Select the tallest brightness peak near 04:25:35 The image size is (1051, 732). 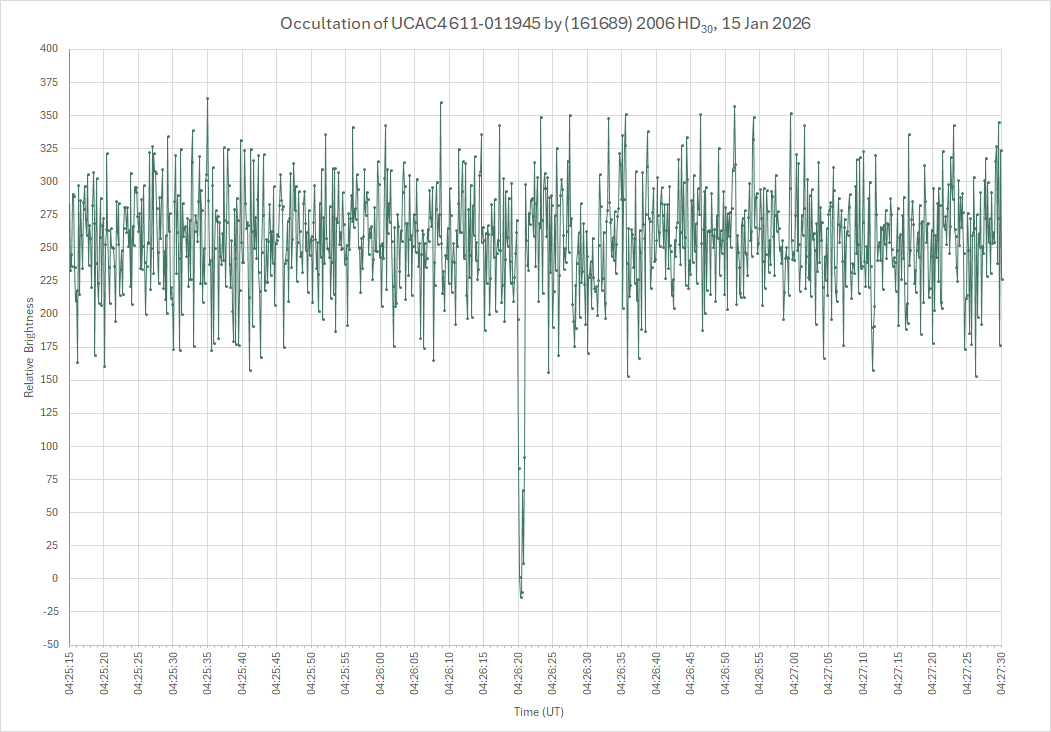click(207, 98)
